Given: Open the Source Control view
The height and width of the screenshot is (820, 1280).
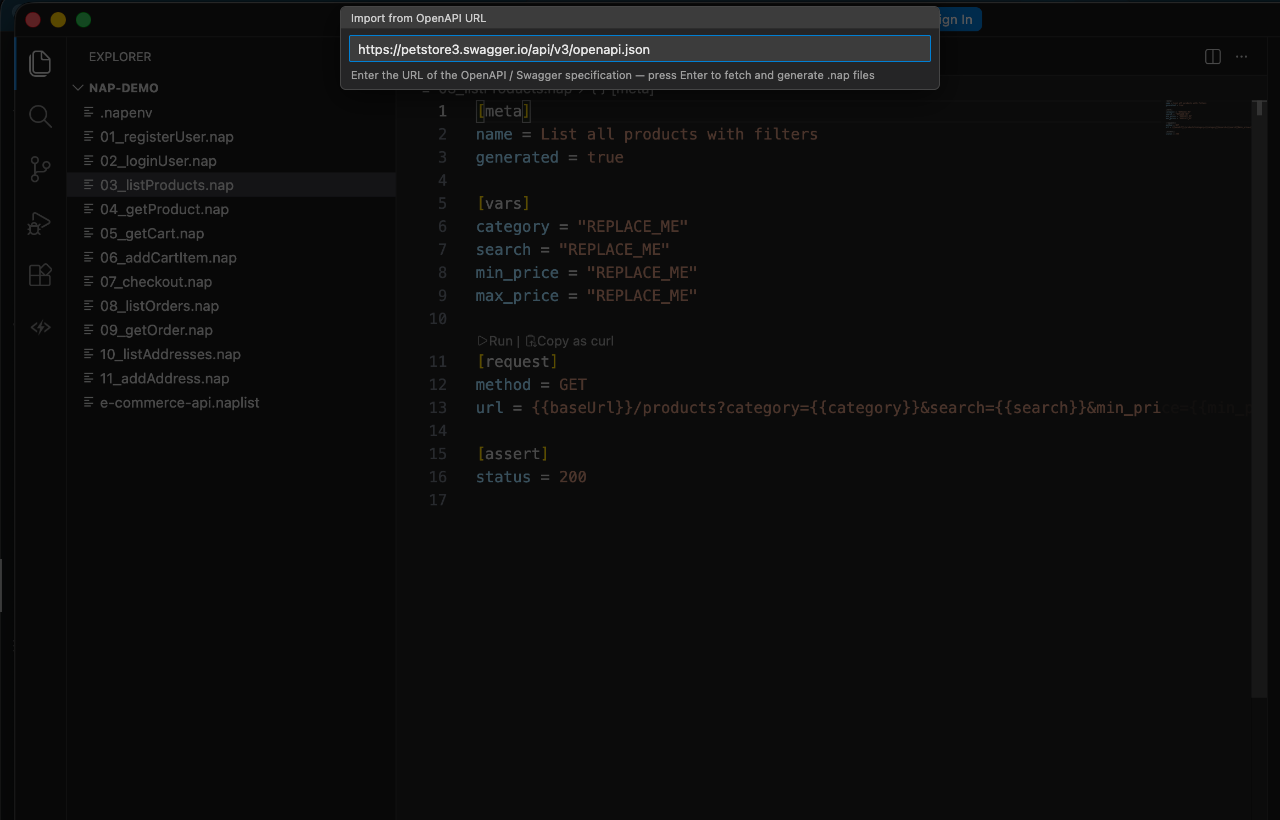Looking at the screenshot, I should point(40,169).
